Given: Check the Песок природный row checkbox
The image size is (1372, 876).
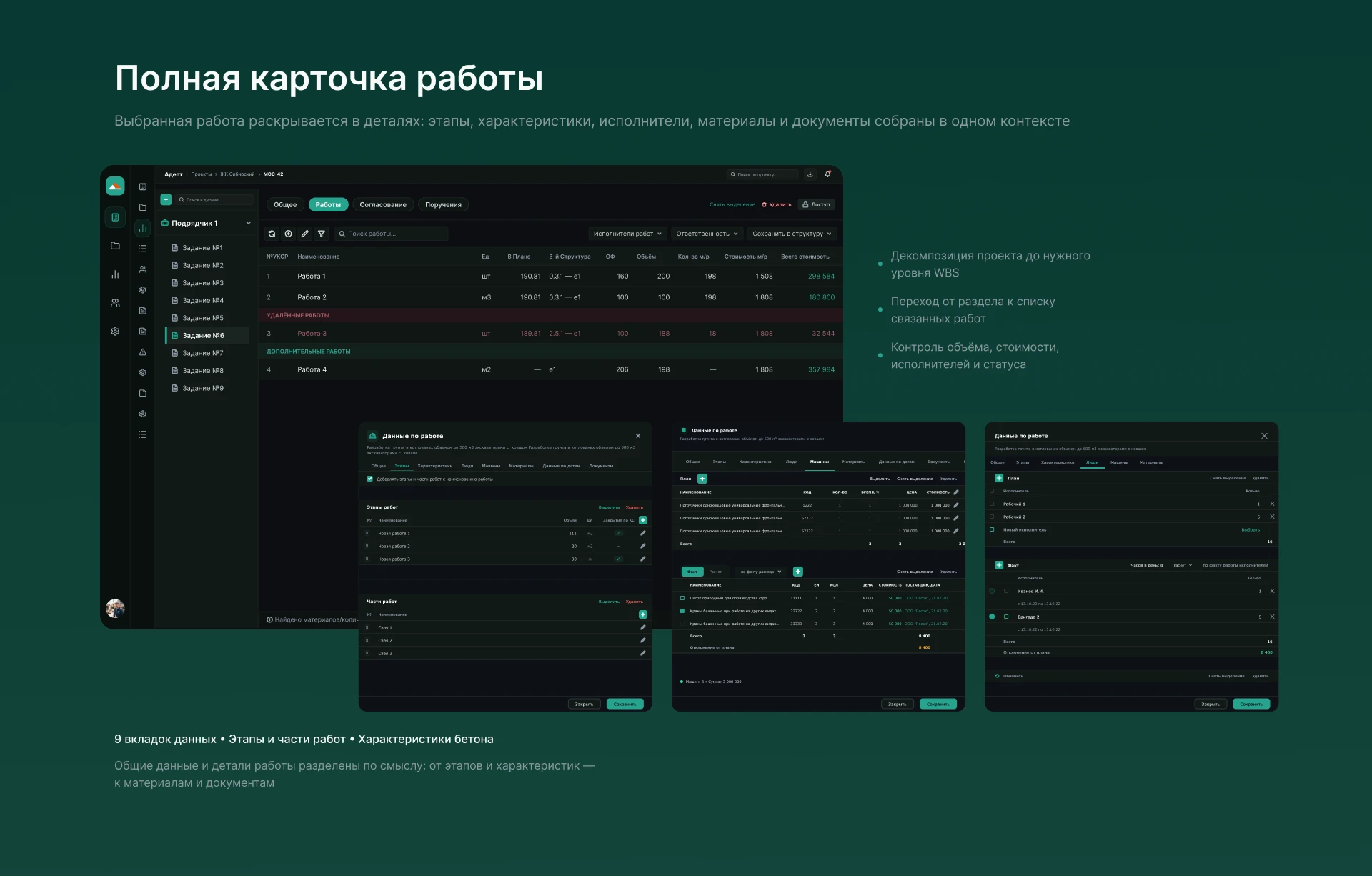Looking at the screenshot, I should pyautogui.click(x=682, y=598).
